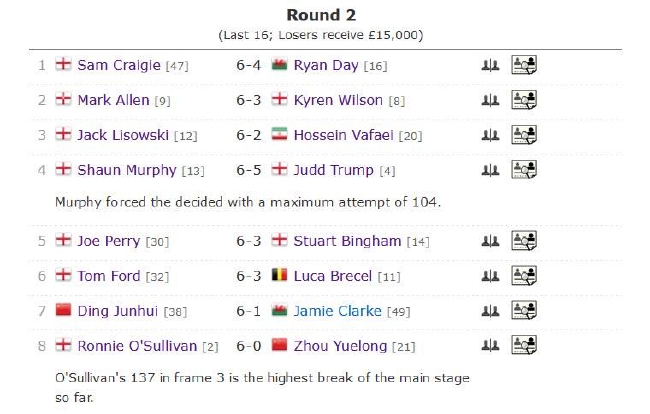650x414 pixels.
Task: Open Jamie Clarke player link
Action: tap(337, 311)
